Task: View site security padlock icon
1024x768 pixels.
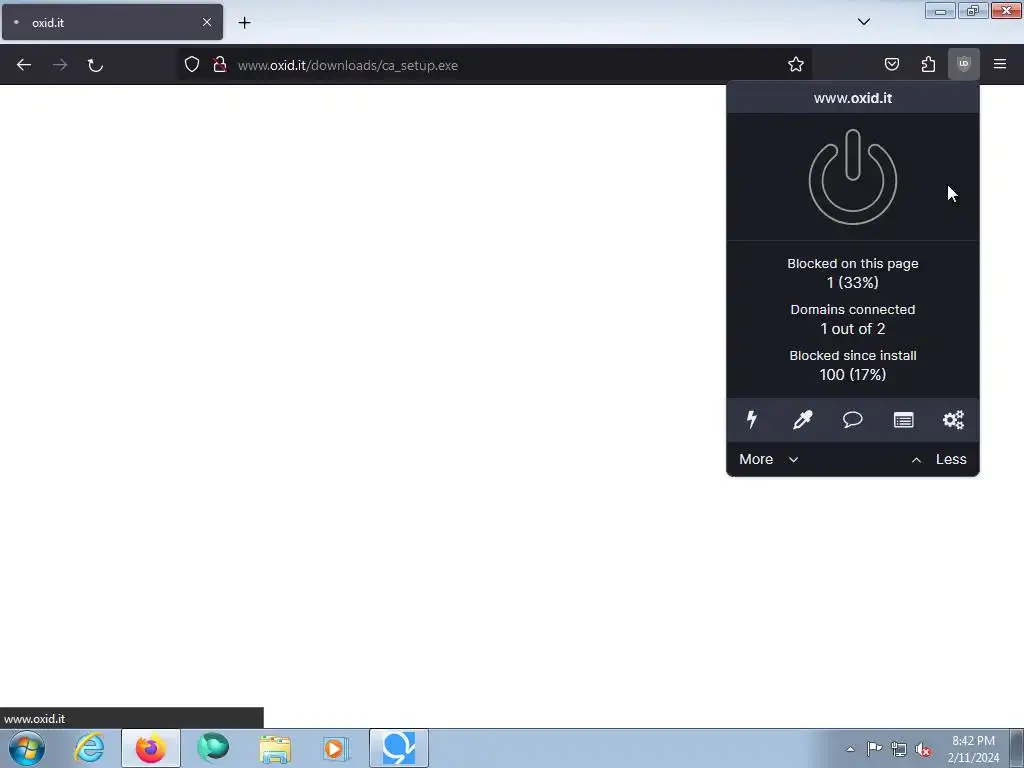Action: pos(220,64)
